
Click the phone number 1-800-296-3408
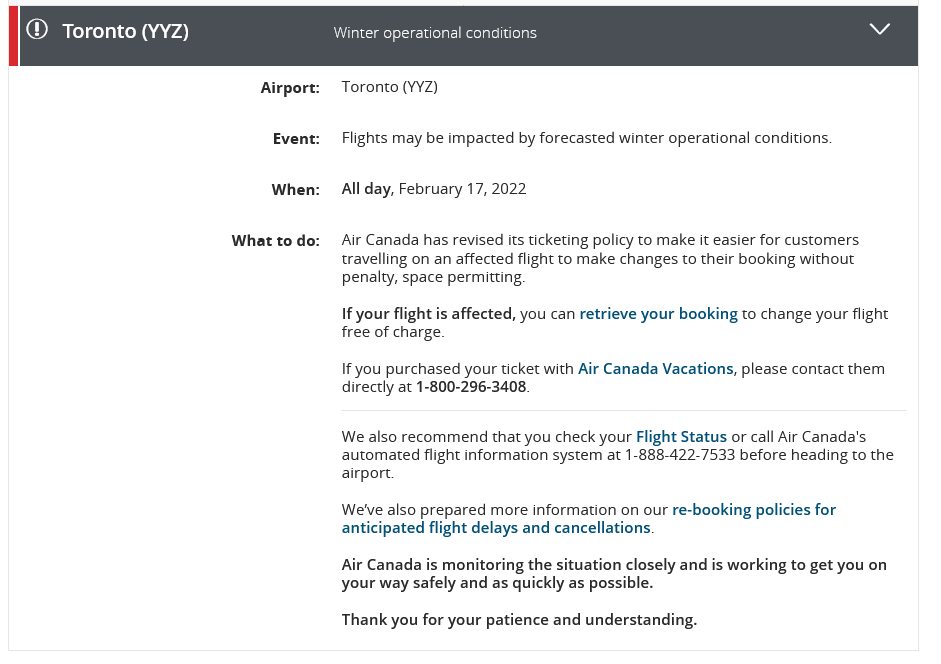(x=471, y=387)
